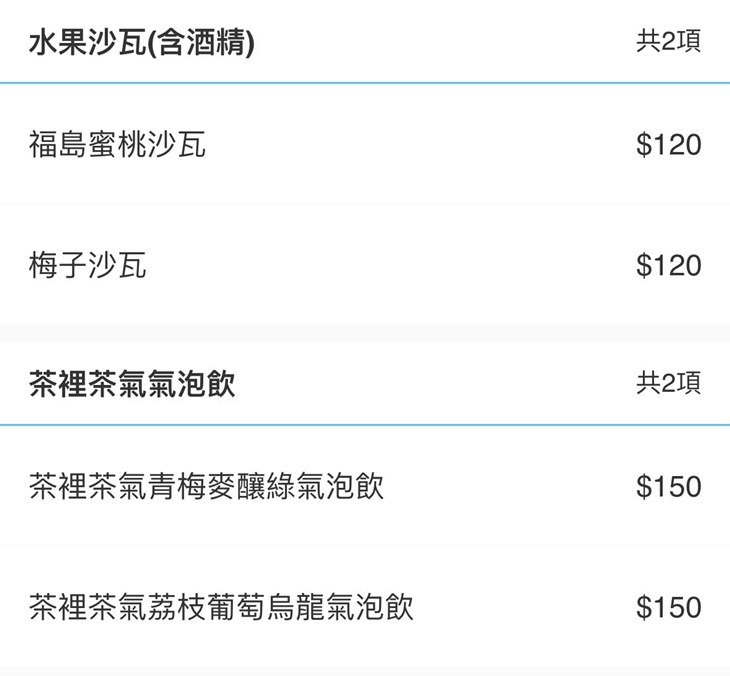Screen dimensions: 730x676
Task: Choose 茶裡茶氣荔枝葡萄烏龍氣泡飲 item name
Action: [221, 607]
